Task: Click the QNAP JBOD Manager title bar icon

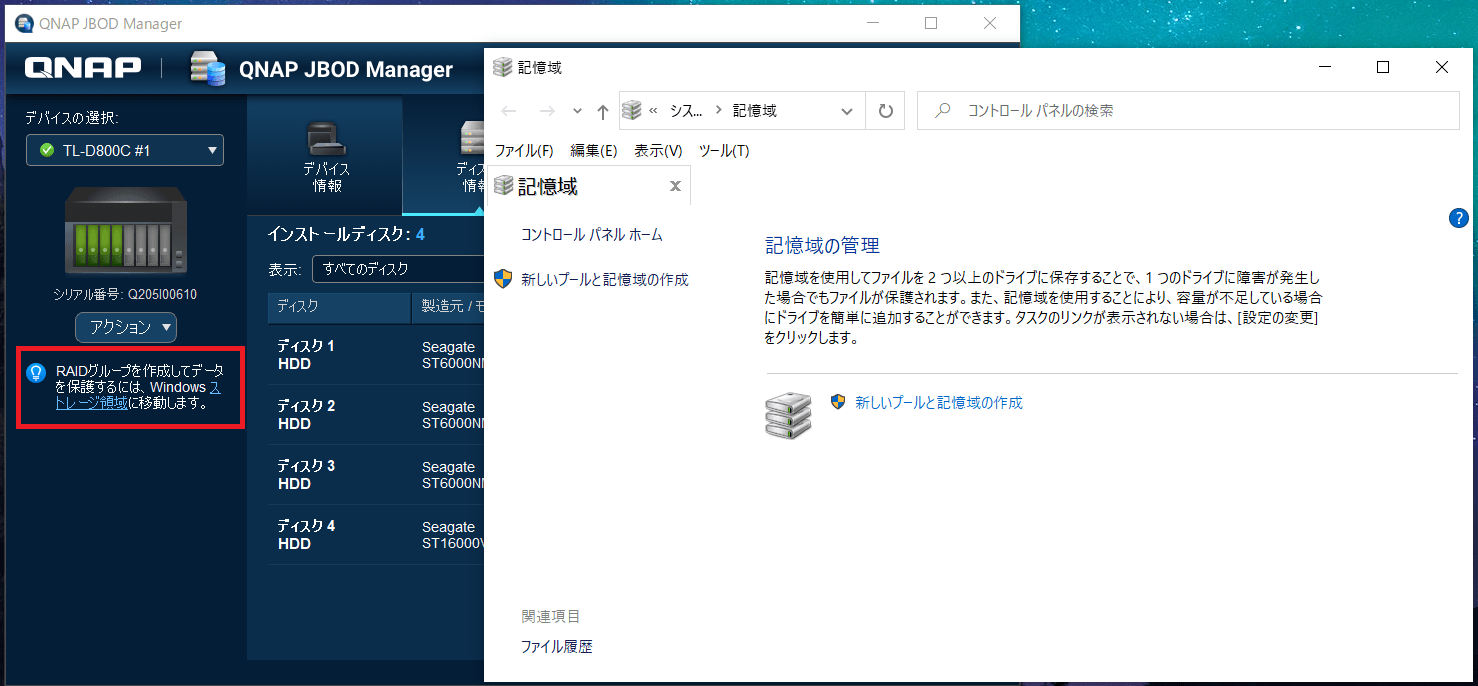Action: (x=24, y=23)
